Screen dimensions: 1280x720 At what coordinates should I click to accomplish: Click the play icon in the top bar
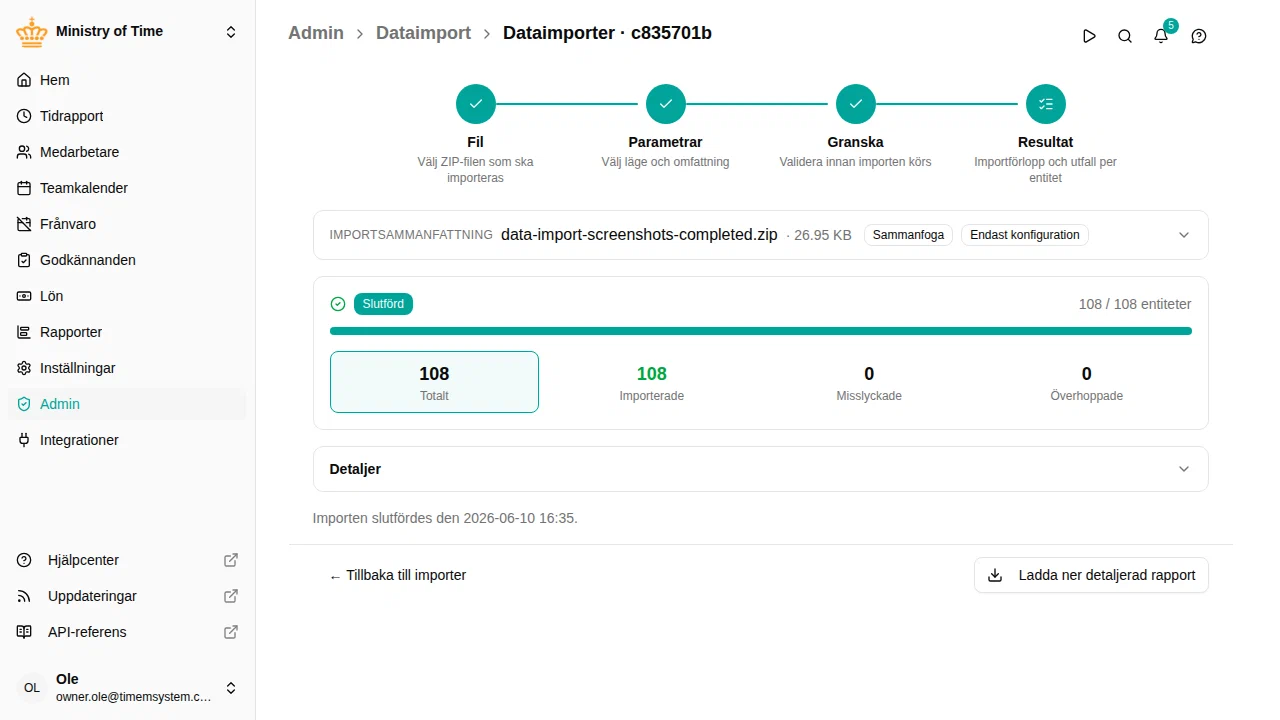tap(1089, 36)
